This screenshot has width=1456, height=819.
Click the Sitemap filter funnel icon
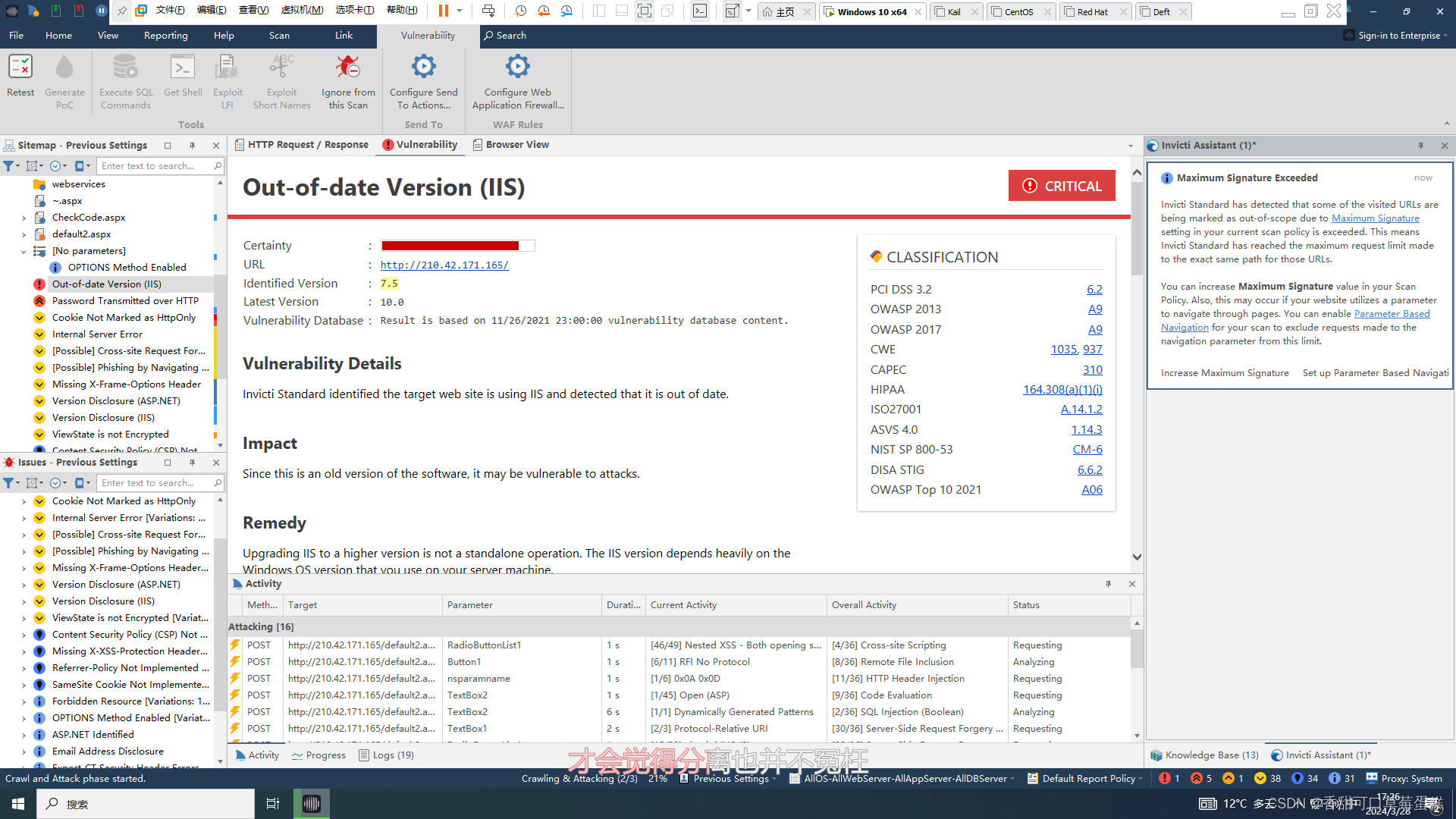(x=8, y=166)
